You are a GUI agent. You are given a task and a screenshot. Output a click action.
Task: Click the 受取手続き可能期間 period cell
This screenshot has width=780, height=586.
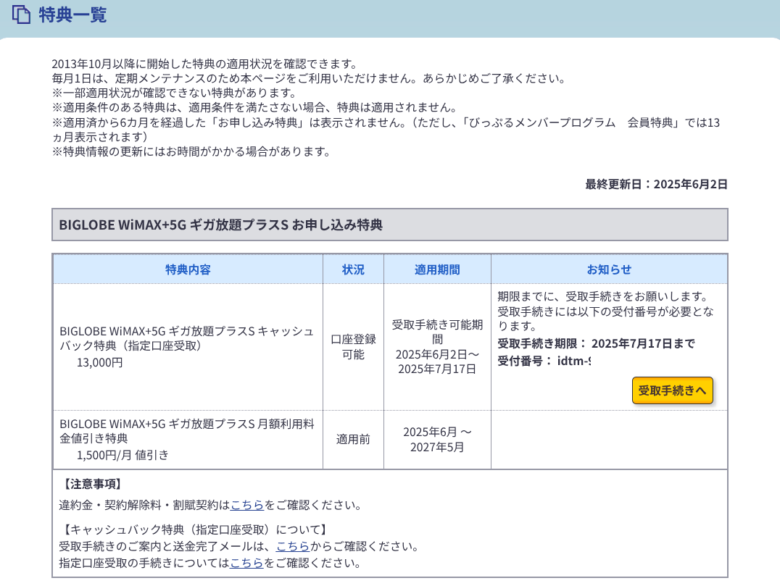[437, 347]
